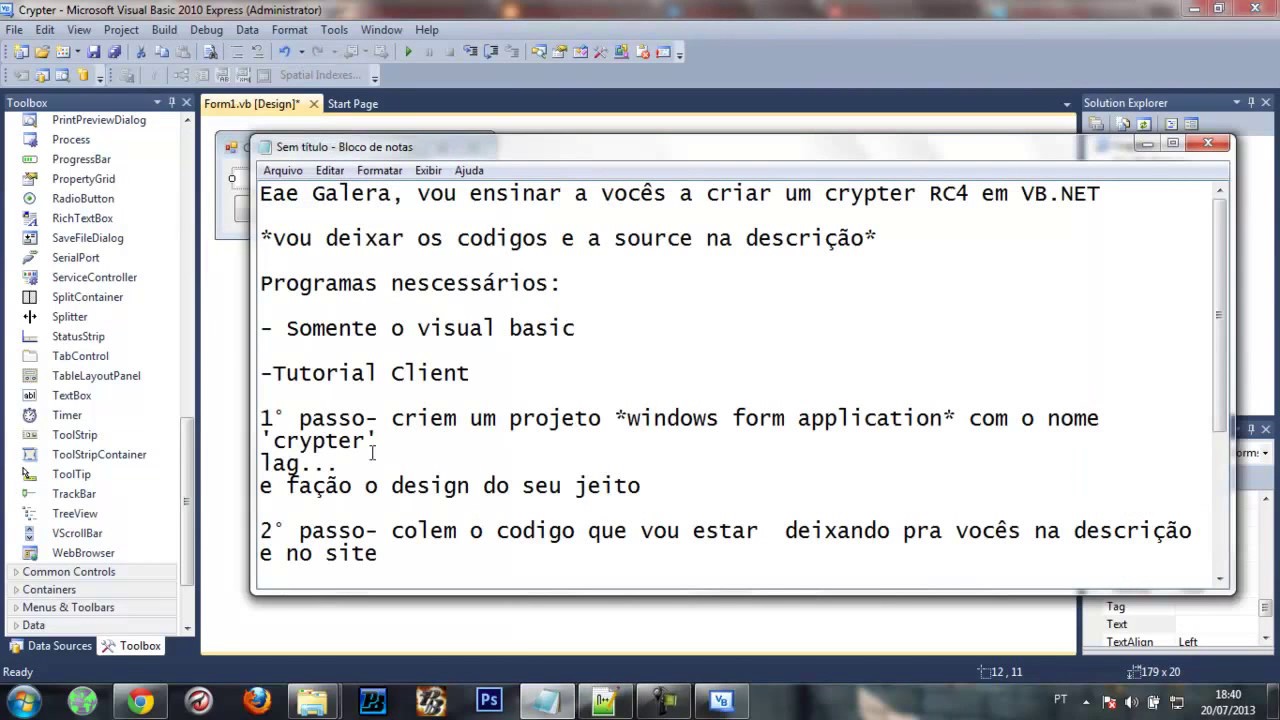Start Debugging with the green play icon
1280x720 pixels.
[x=408, y=52]
